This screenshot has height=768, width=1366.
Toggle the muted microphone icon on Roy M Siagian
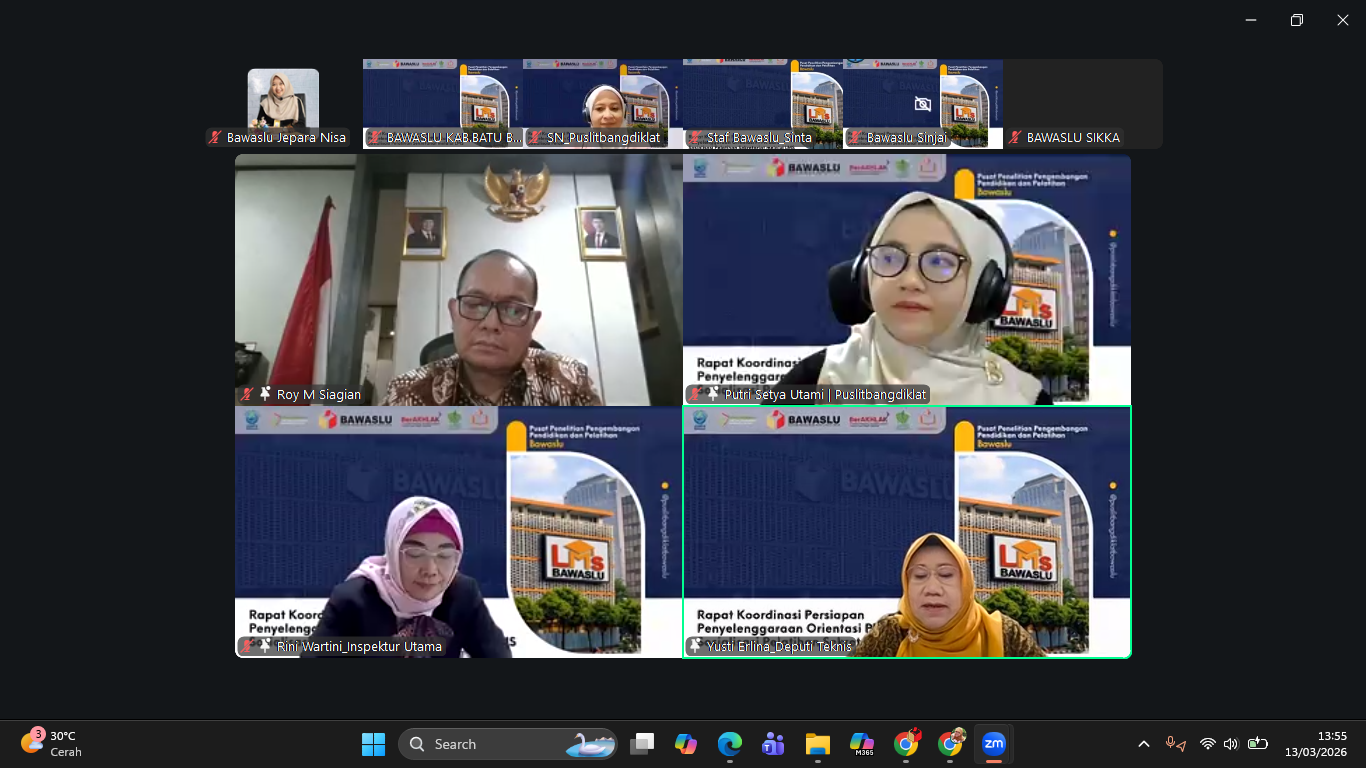coord(245,394)
